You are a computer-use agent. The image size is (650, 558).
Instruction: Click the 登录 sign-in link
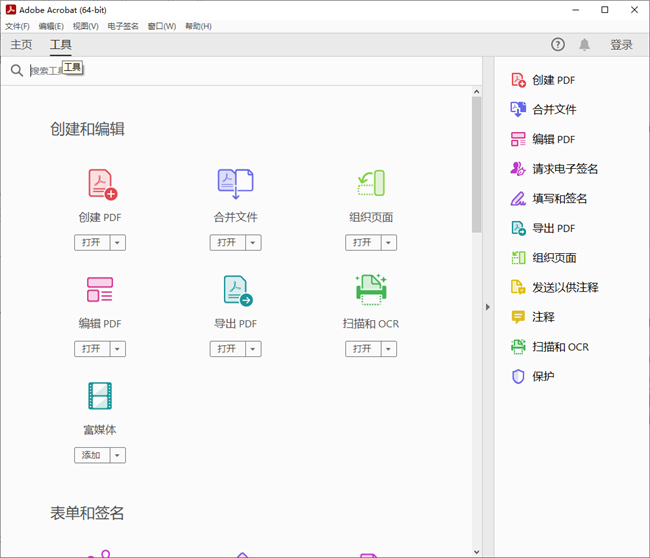[621, 45]
